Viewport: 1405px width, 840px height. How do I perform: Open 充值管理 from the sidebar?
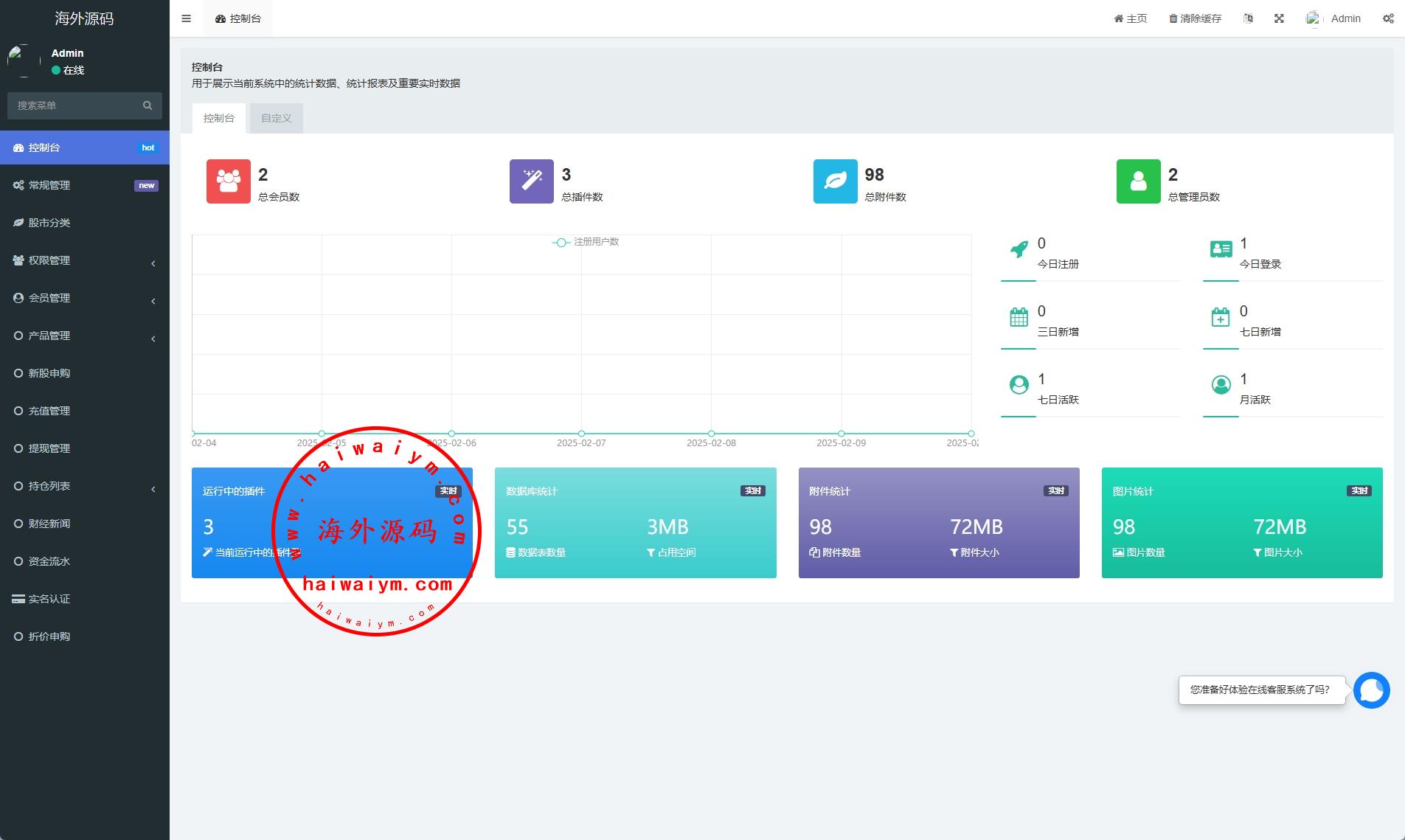[49, 411]
